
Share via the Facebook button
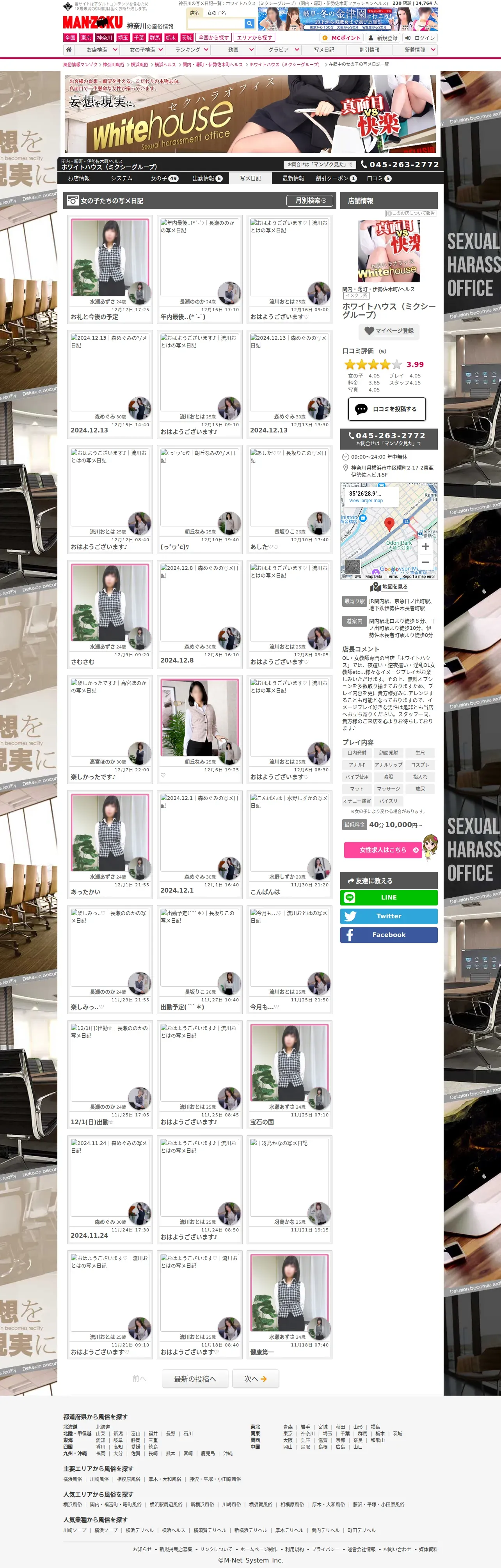click(388, 935)
